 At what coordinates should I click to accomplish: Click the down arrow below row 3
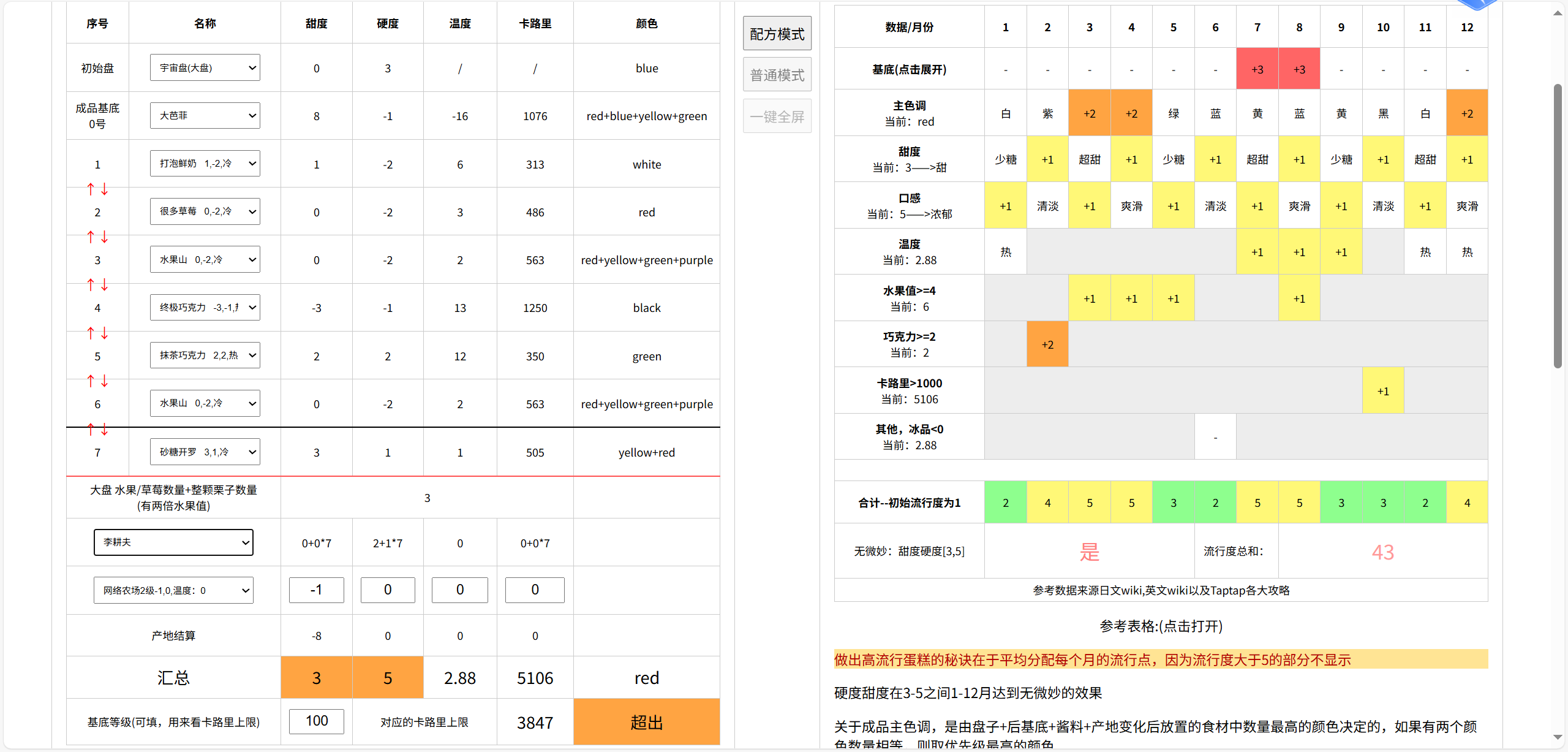click(x=105, y=285)
